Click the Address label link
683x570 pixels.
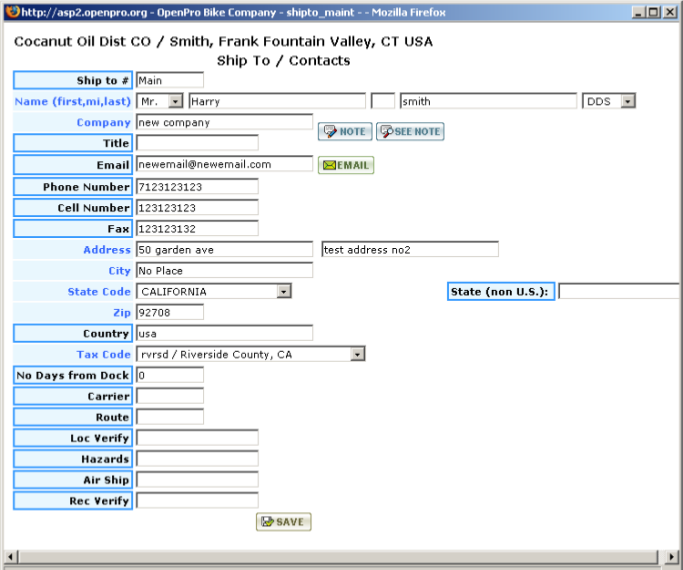pyautogui.click(x=106, y=249)
